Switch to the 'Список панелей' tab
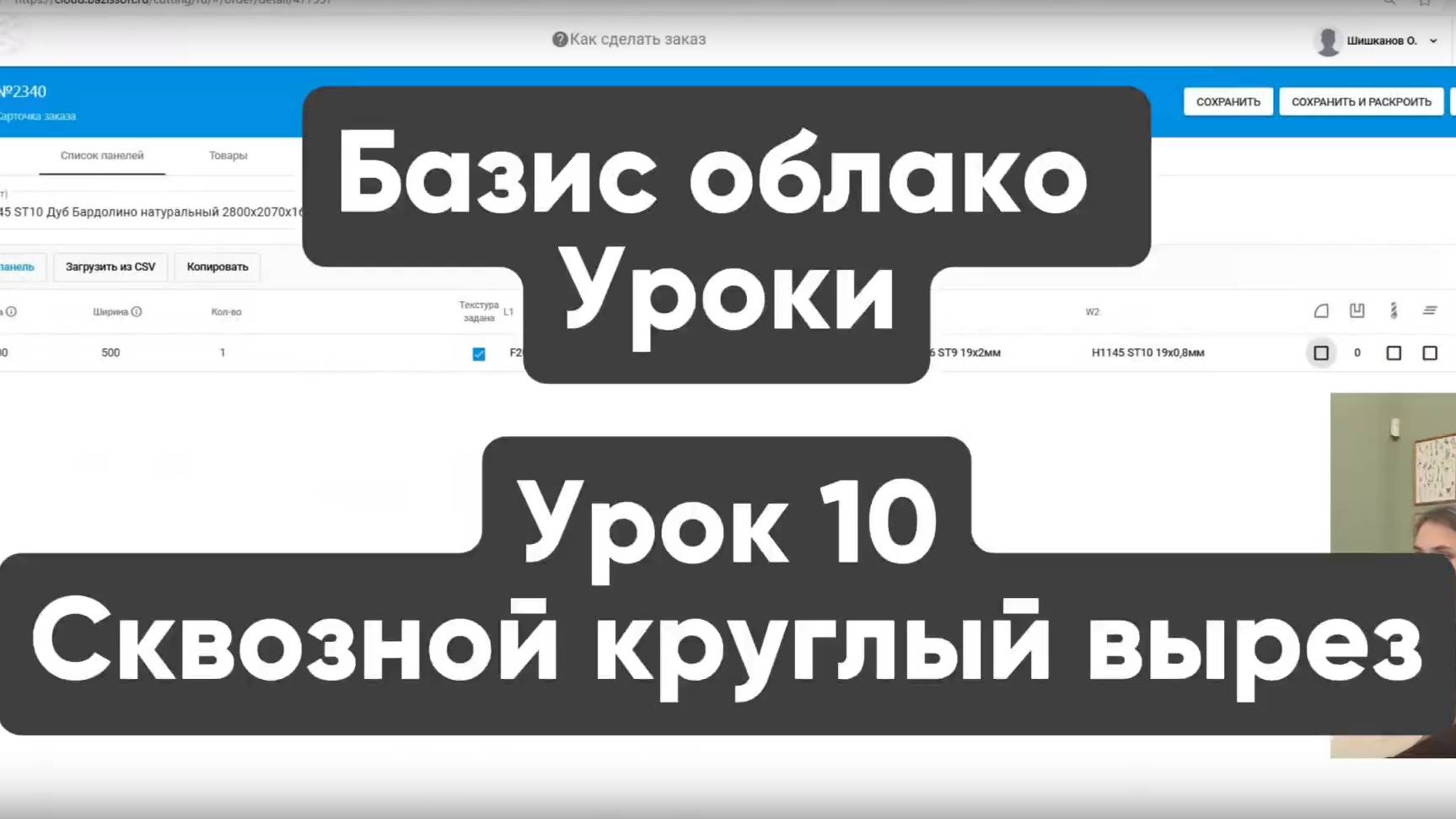 click(101, 155)
